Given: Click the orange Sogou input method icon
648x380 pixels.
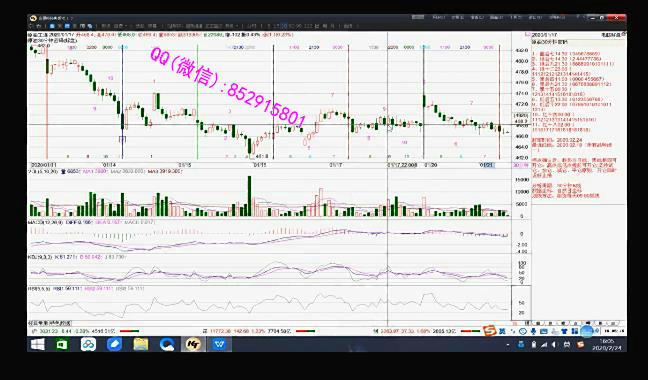Looking at the screenshot, I should (x=490, y=331).
